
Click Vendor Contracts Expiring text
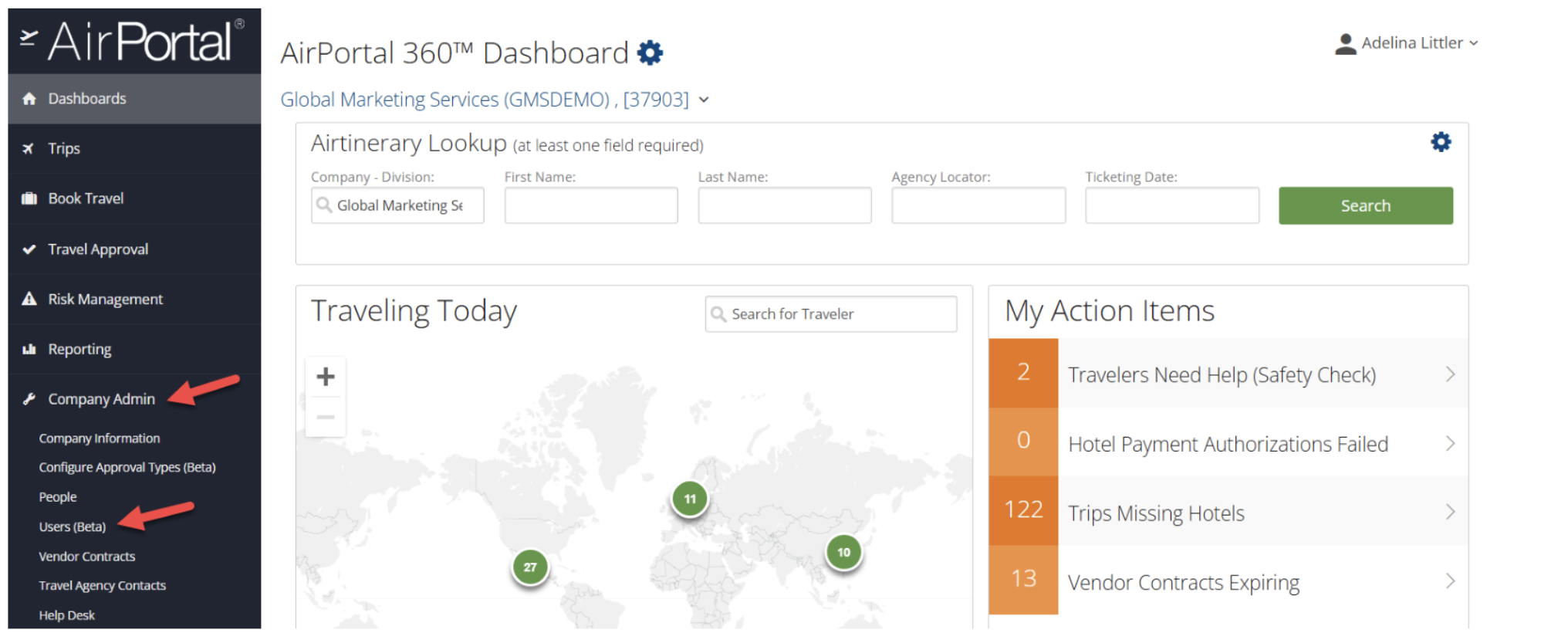[1184, 583]
